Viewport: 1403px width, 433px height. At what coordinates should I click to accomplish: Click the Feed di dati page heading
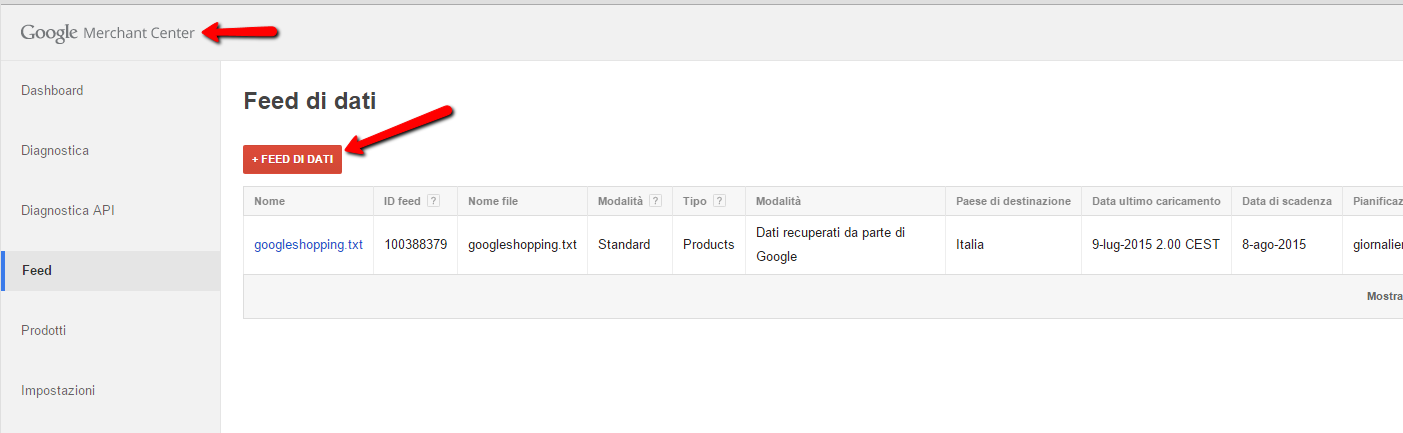pyautogui.click(x=309, y=100)
